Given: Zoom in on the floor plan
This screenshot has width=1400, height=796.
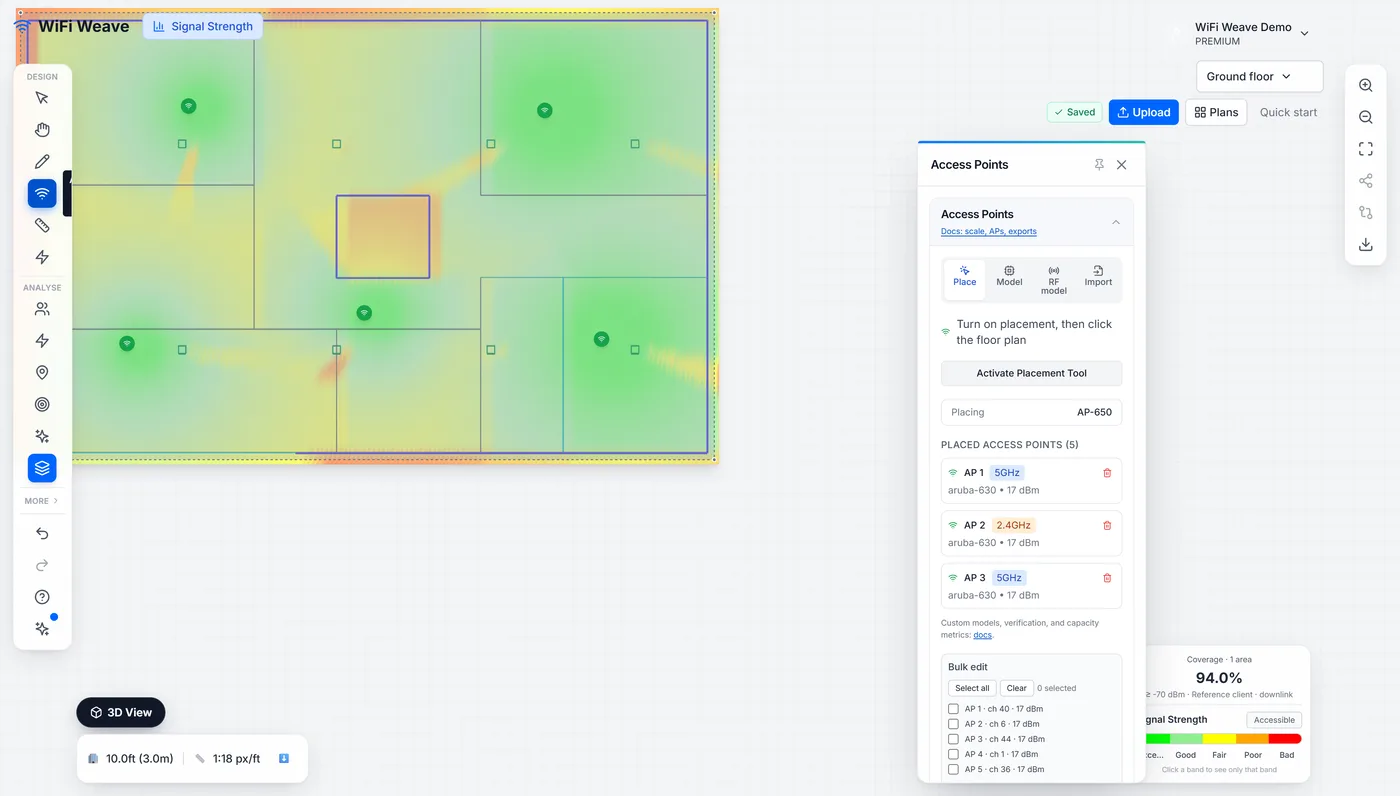Looking at the screenshot, I should (x=1366, y=86).
